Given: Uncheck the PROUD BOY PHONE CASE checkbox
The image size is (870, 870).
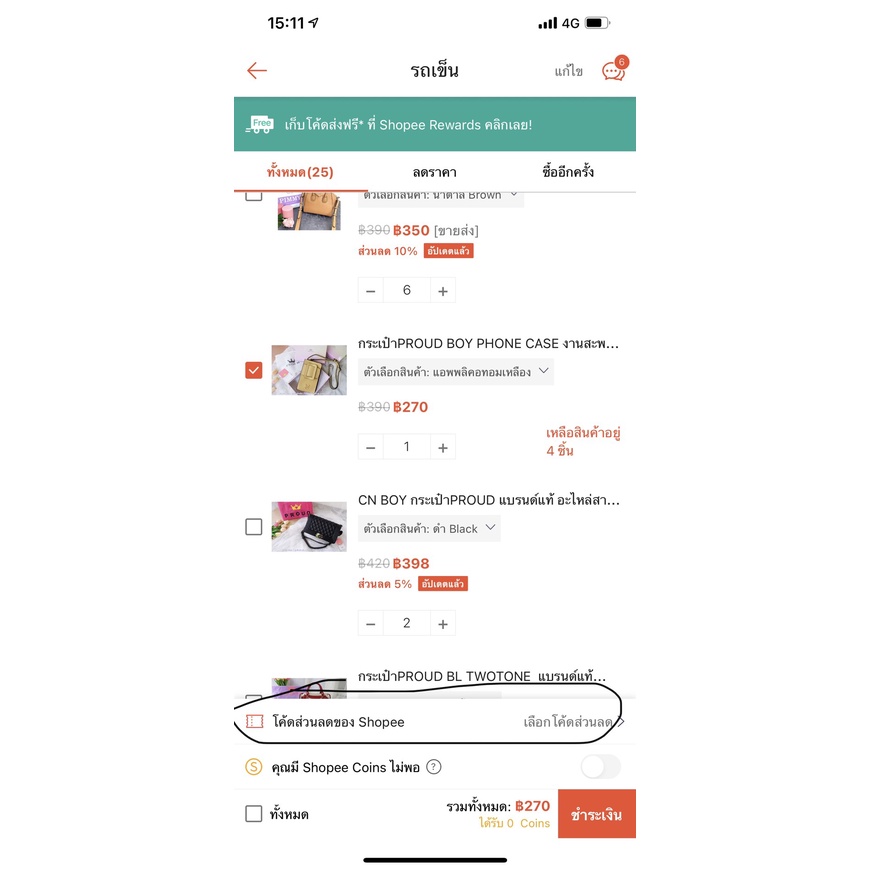Looking at the screenshot, I should (x=254, y=370).
